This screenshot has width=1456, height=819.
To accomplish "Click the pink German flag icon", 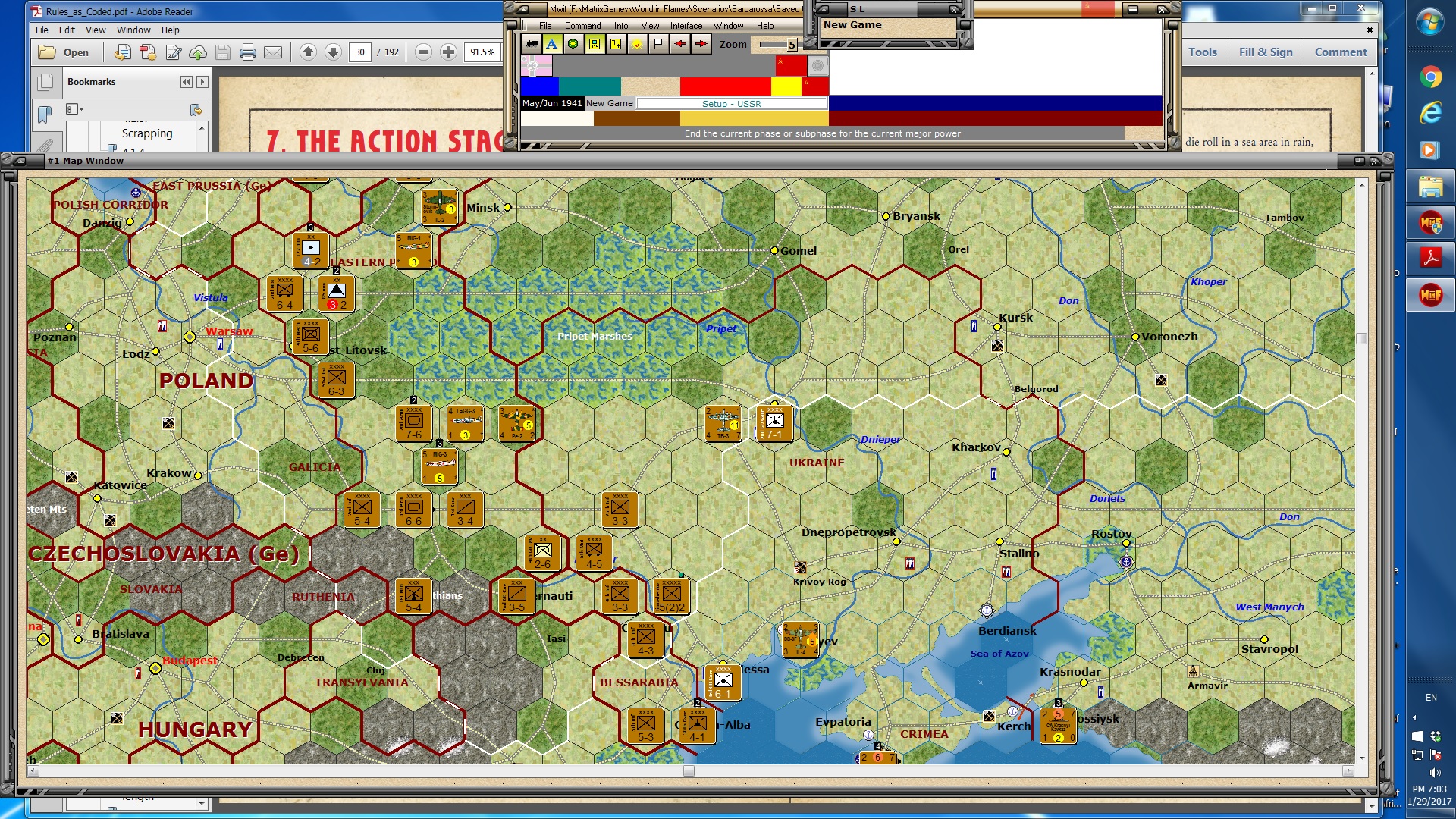I will point(536,66).
